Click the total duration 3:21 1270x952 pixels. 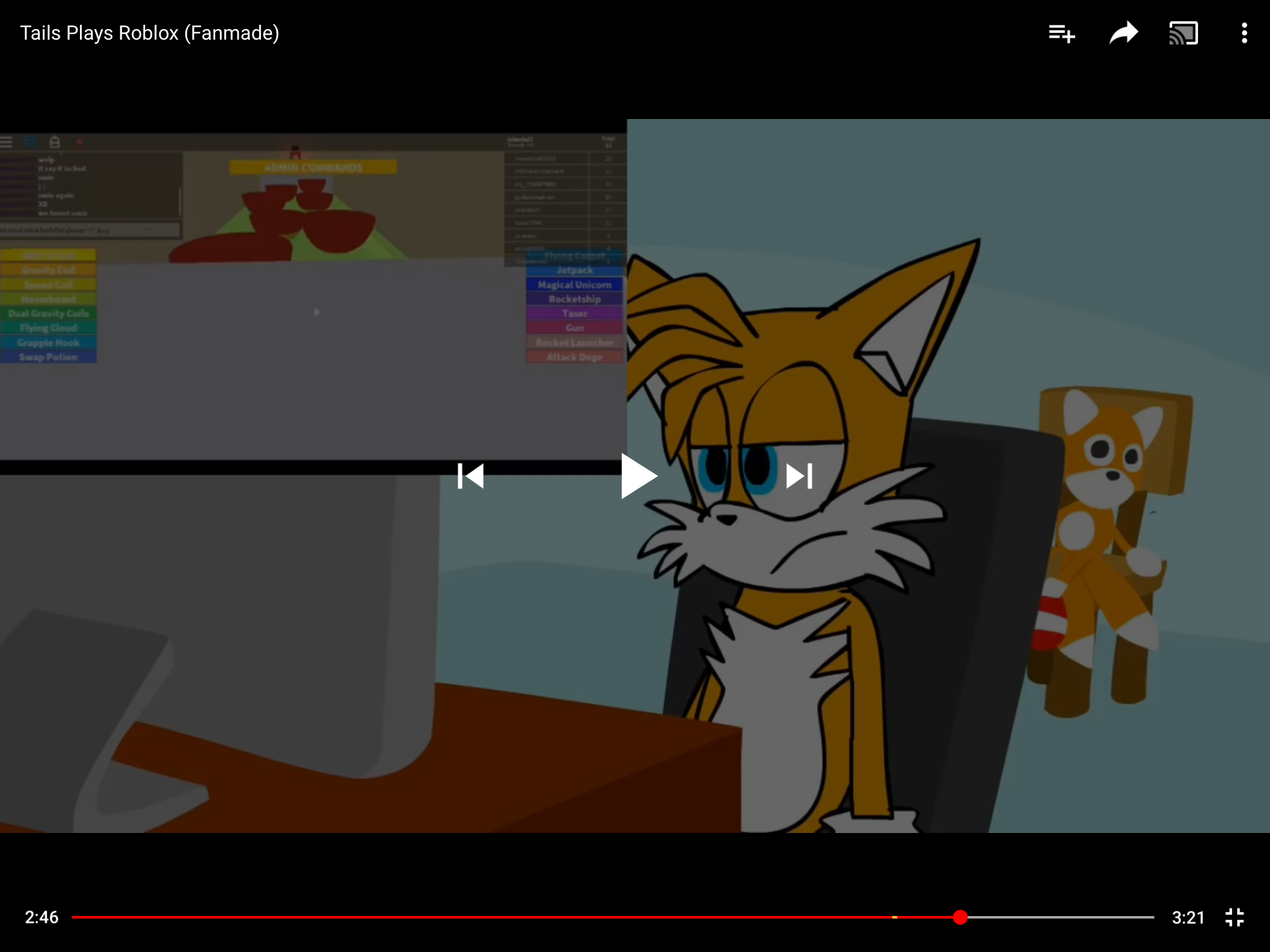point(1188,917)
